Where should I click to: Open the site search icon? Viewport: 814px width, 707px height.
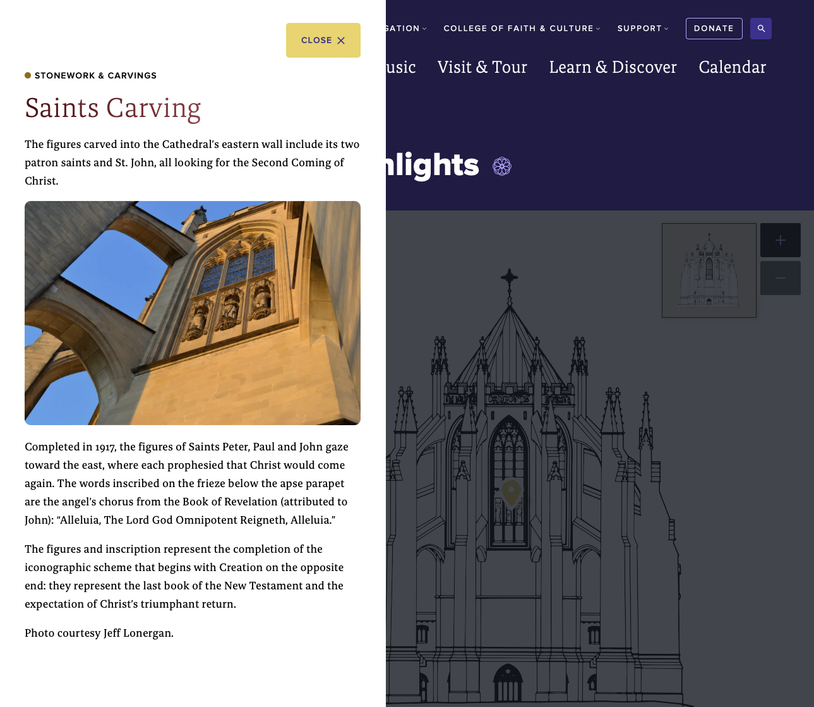coord(761,29)
